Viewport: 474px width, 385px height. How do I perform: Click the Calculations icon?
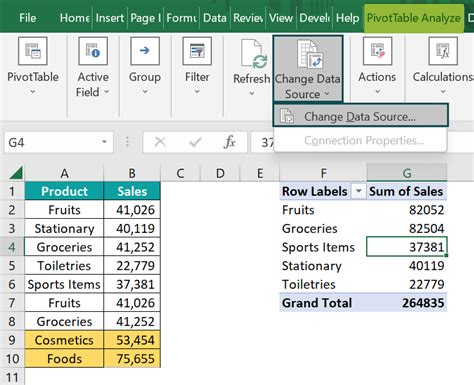(x=443, y=51)
